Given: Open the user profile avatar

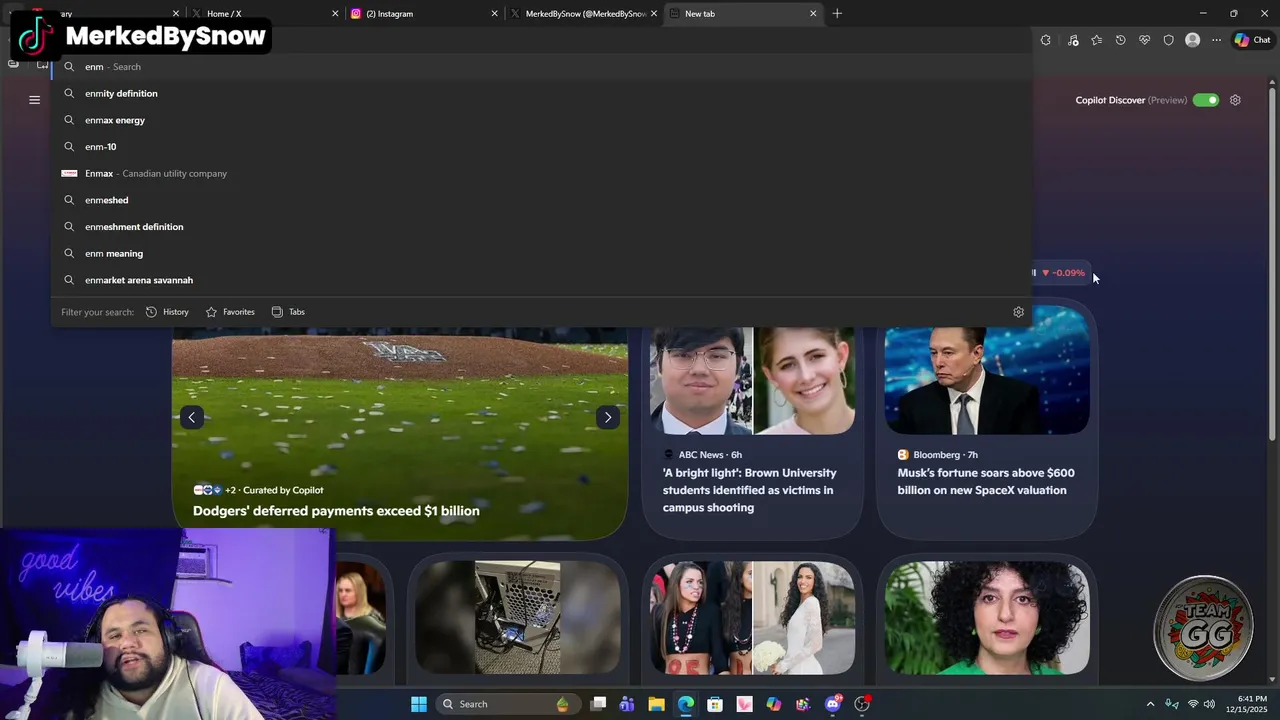Looking at the screenshot, I should [1192, 40].
